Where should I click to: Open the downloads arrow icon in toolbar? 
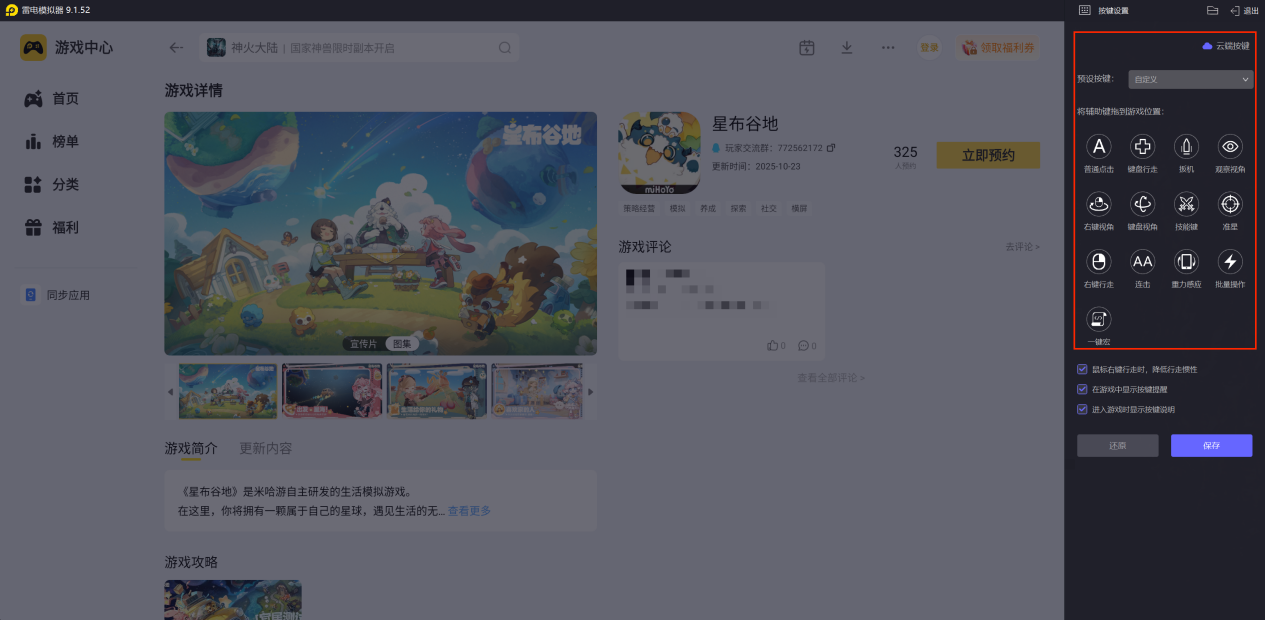pos(847,47)
